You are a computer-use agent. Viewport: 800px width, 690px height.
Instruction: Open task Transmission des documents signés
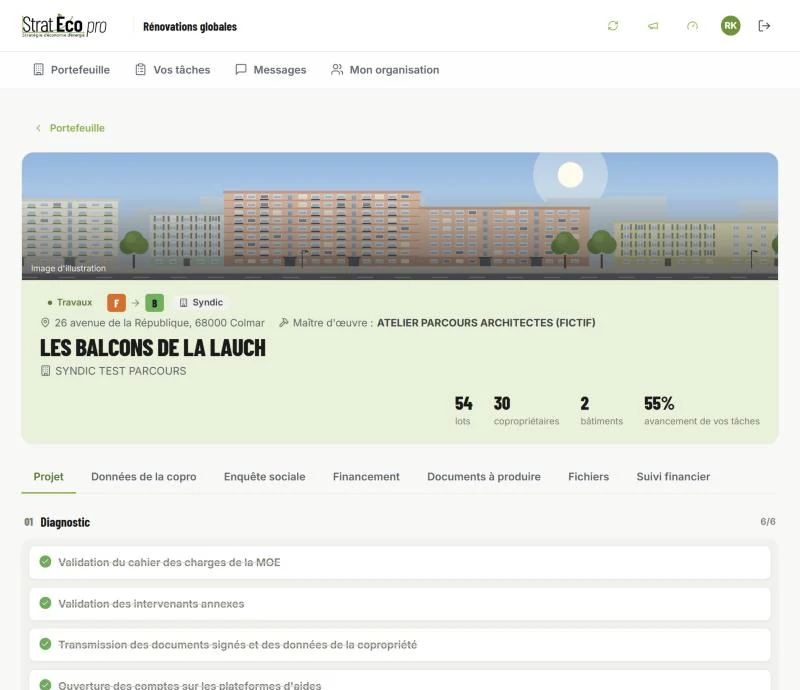[x=399, y=645]
